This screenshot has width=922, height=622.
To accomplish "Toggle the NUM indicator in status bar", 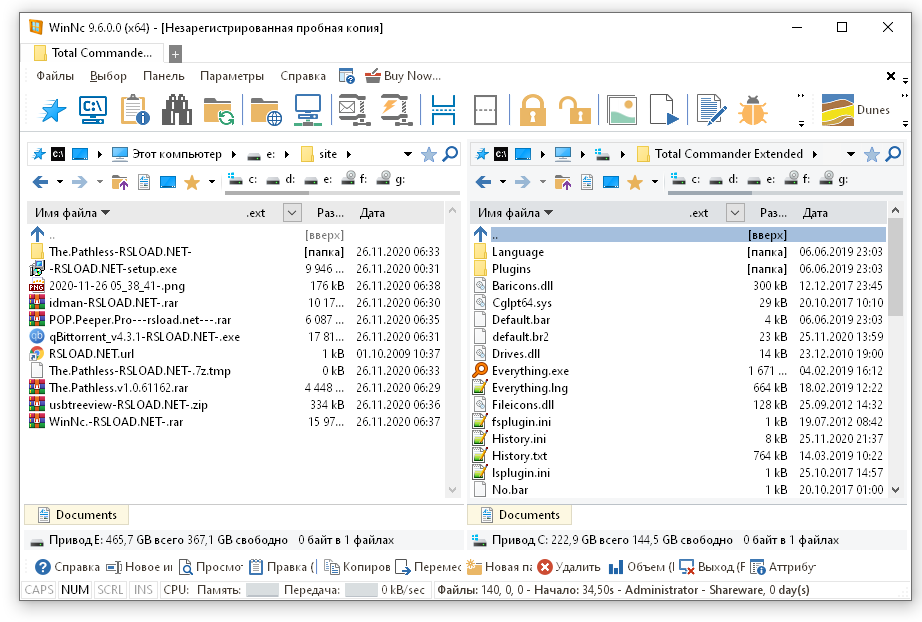I will point(75,590).
